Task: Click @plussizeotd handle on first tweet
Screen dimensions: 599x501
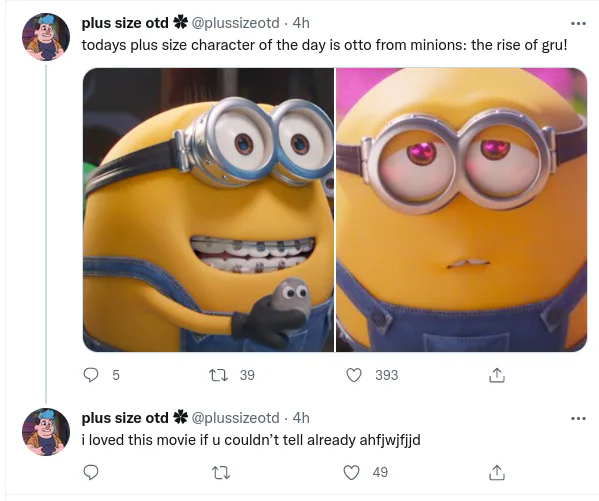Action: (235, 23)
